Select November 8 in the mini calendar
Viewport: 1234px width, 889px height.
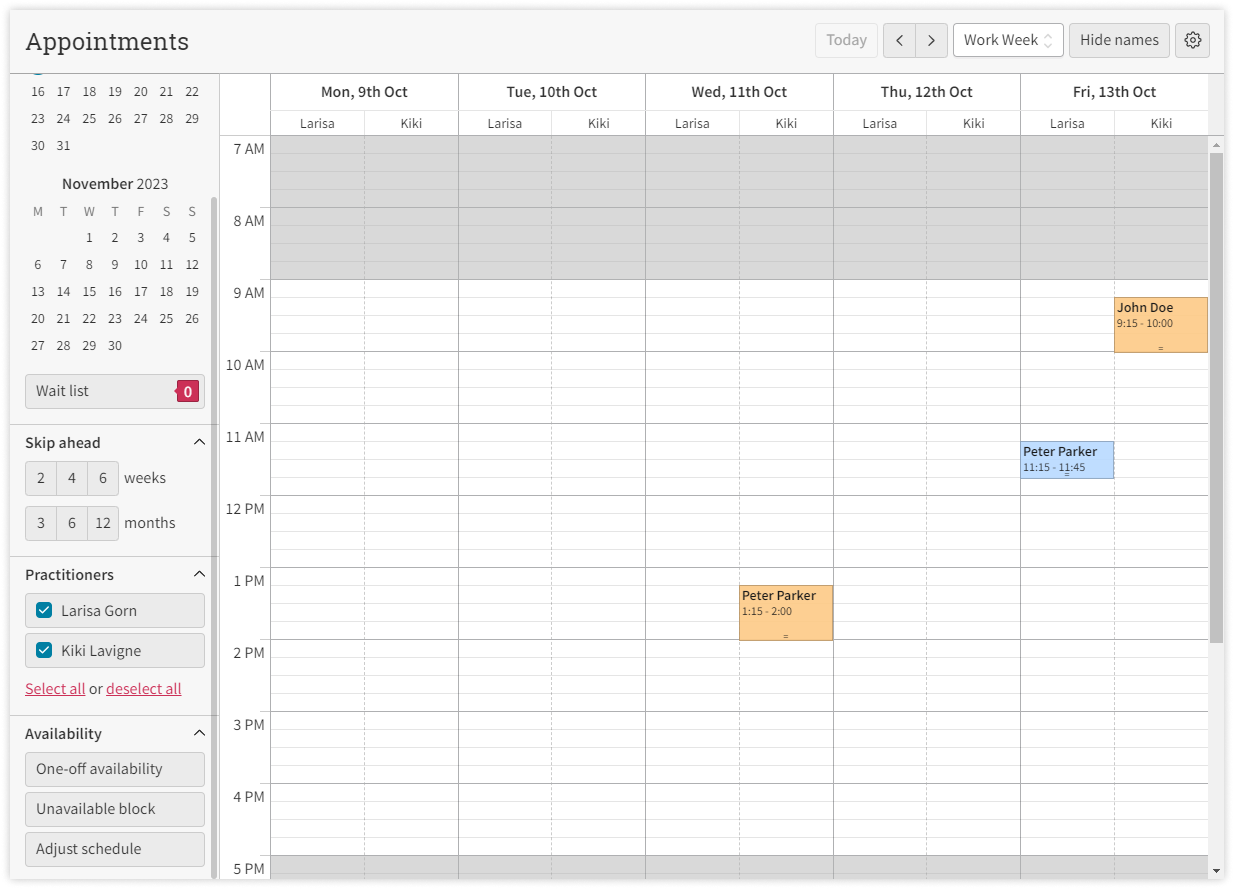click(x=89, y=265)
